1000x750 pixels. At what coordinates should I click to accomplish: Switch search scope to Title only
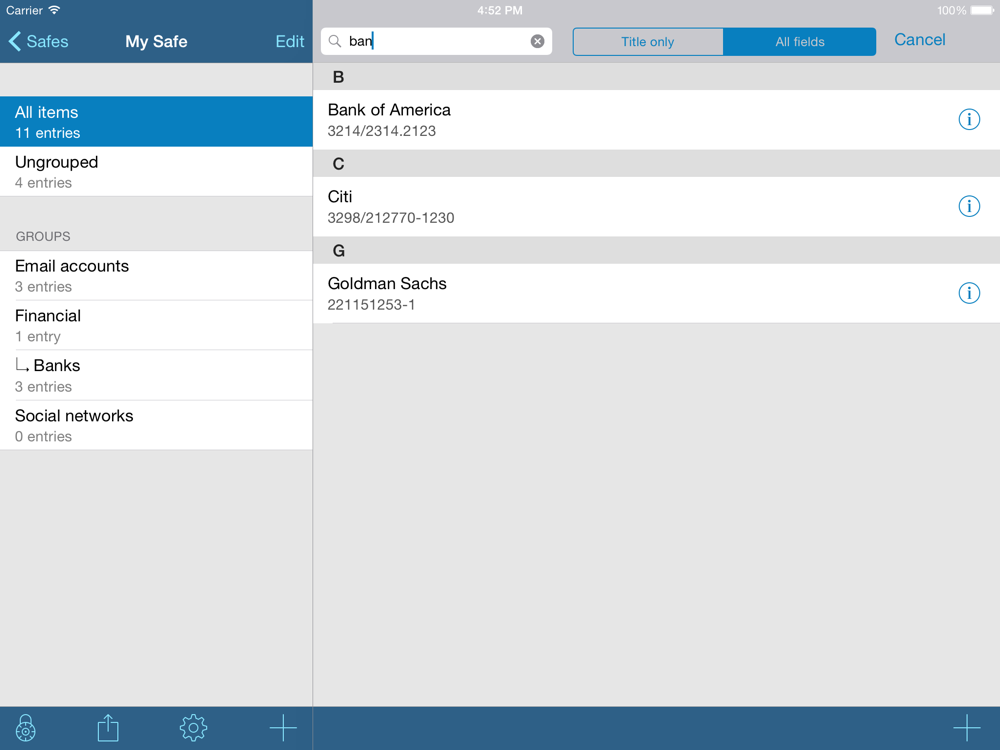tap(648, 41)
